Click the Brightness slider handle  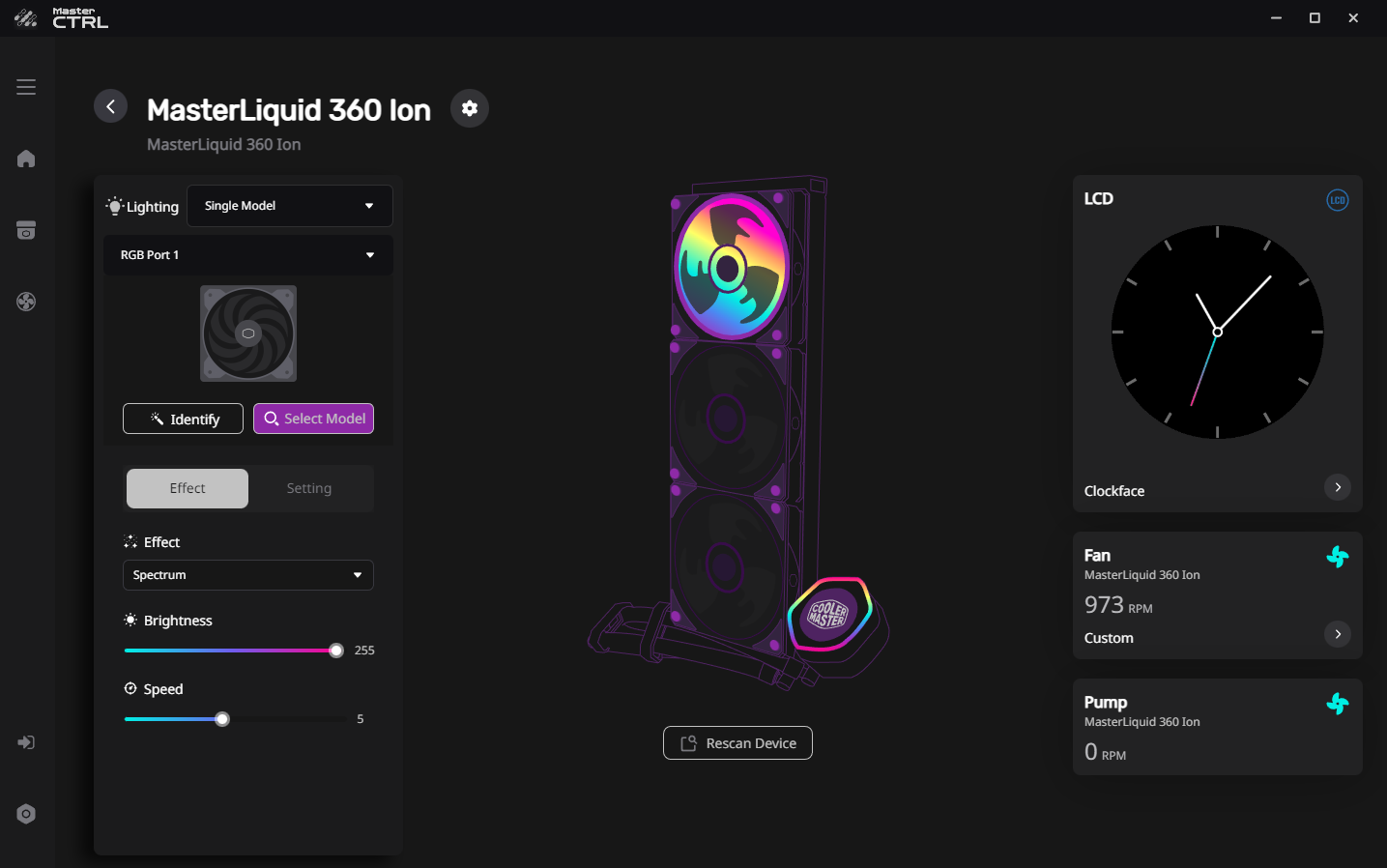(x=336, y=651)
